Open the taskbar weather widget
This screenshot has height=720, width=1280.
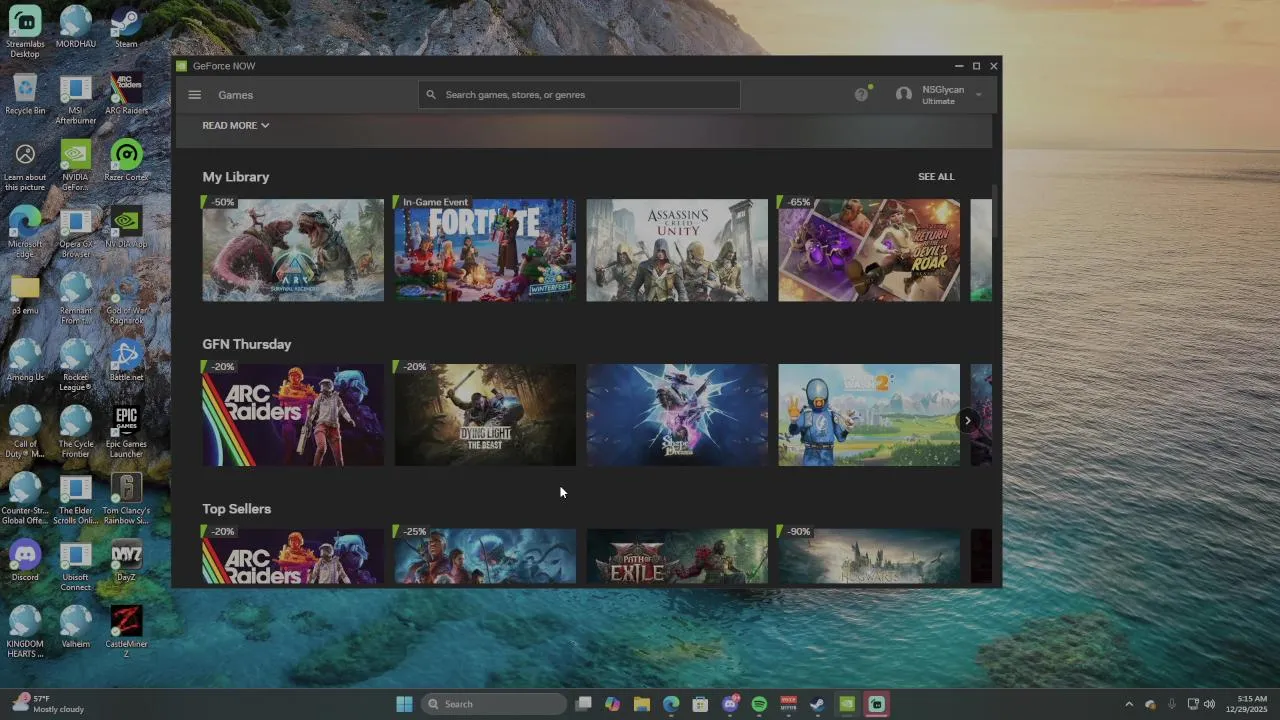tap(48, 704)
